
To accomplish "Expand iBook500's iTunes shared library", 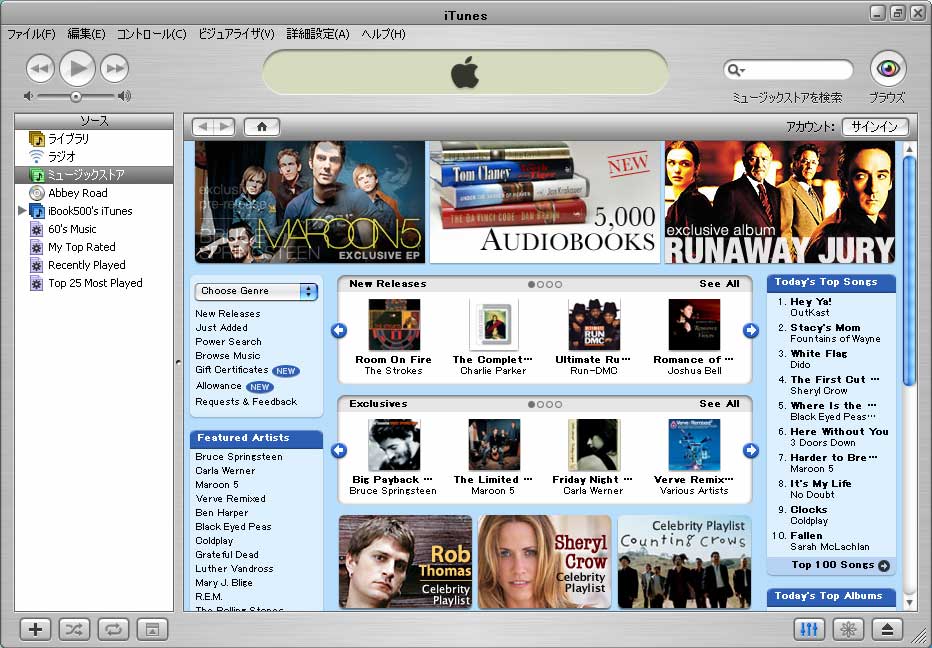I will [x=22, y=211].
